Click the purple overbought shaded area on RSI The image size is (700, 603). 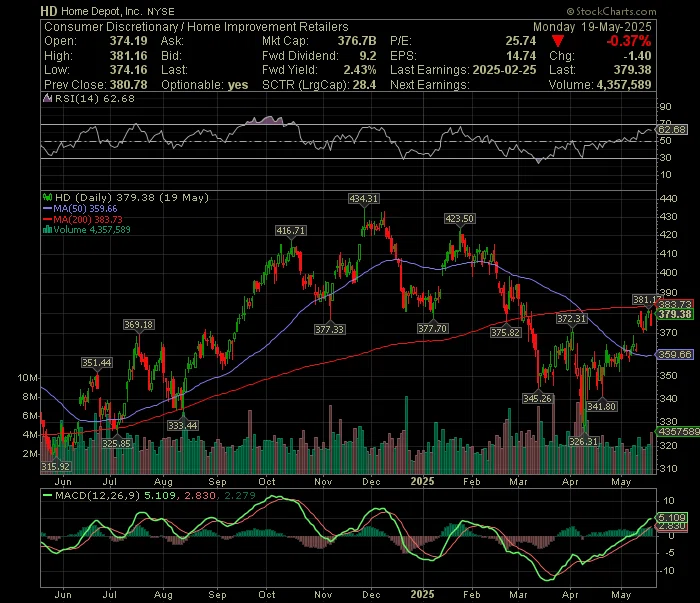click(266, 120)
